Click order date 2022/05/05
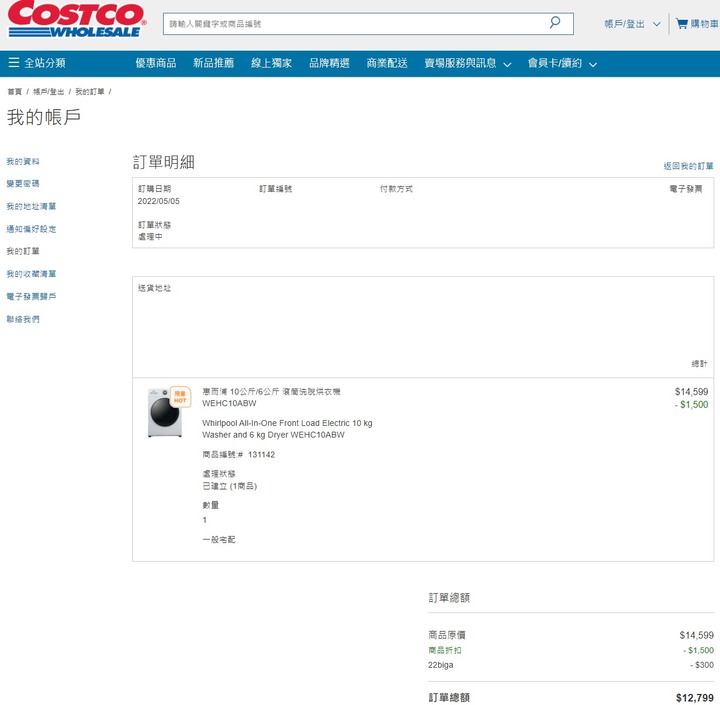Screen dimensions: 720x705 pos(158,201)
